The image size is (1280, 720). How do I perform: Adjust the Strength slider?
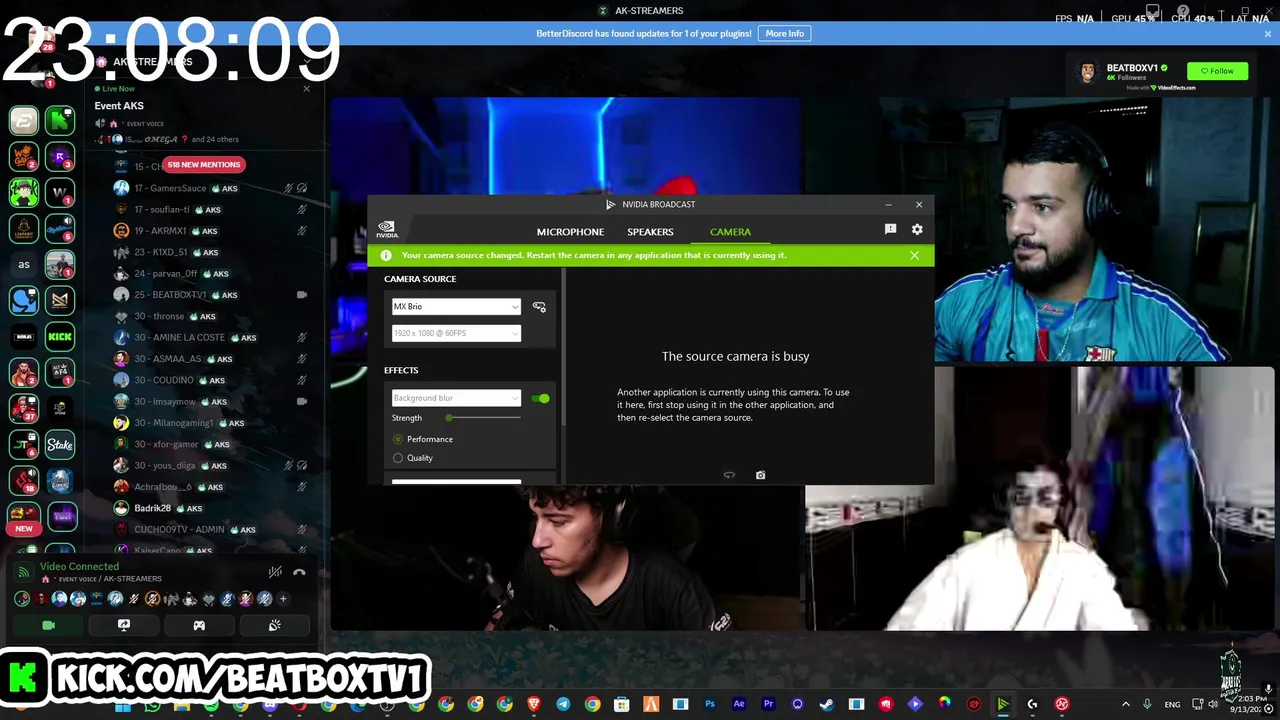484,418
